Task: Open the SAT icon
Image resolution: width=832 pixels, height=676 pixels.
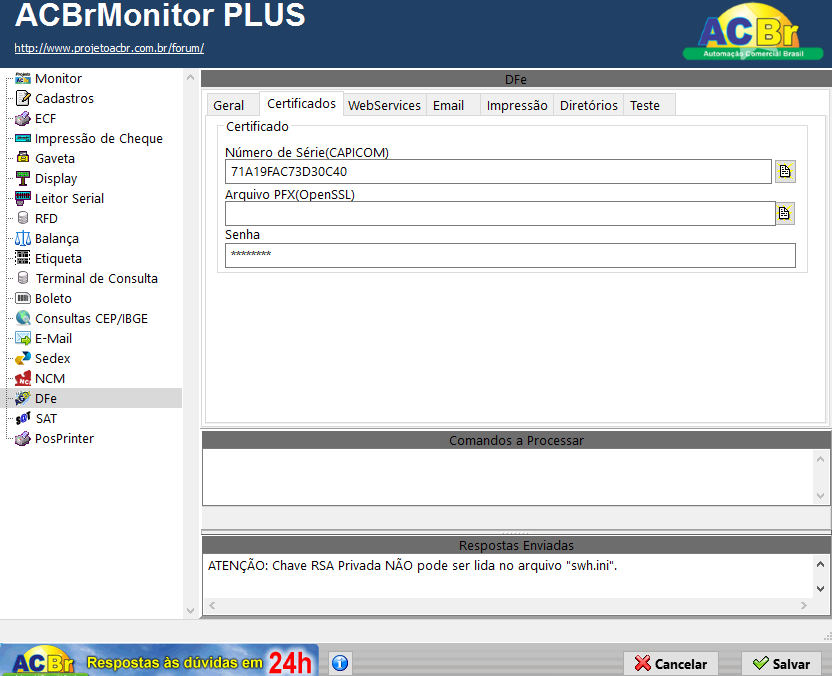Action: coord(23,419)
